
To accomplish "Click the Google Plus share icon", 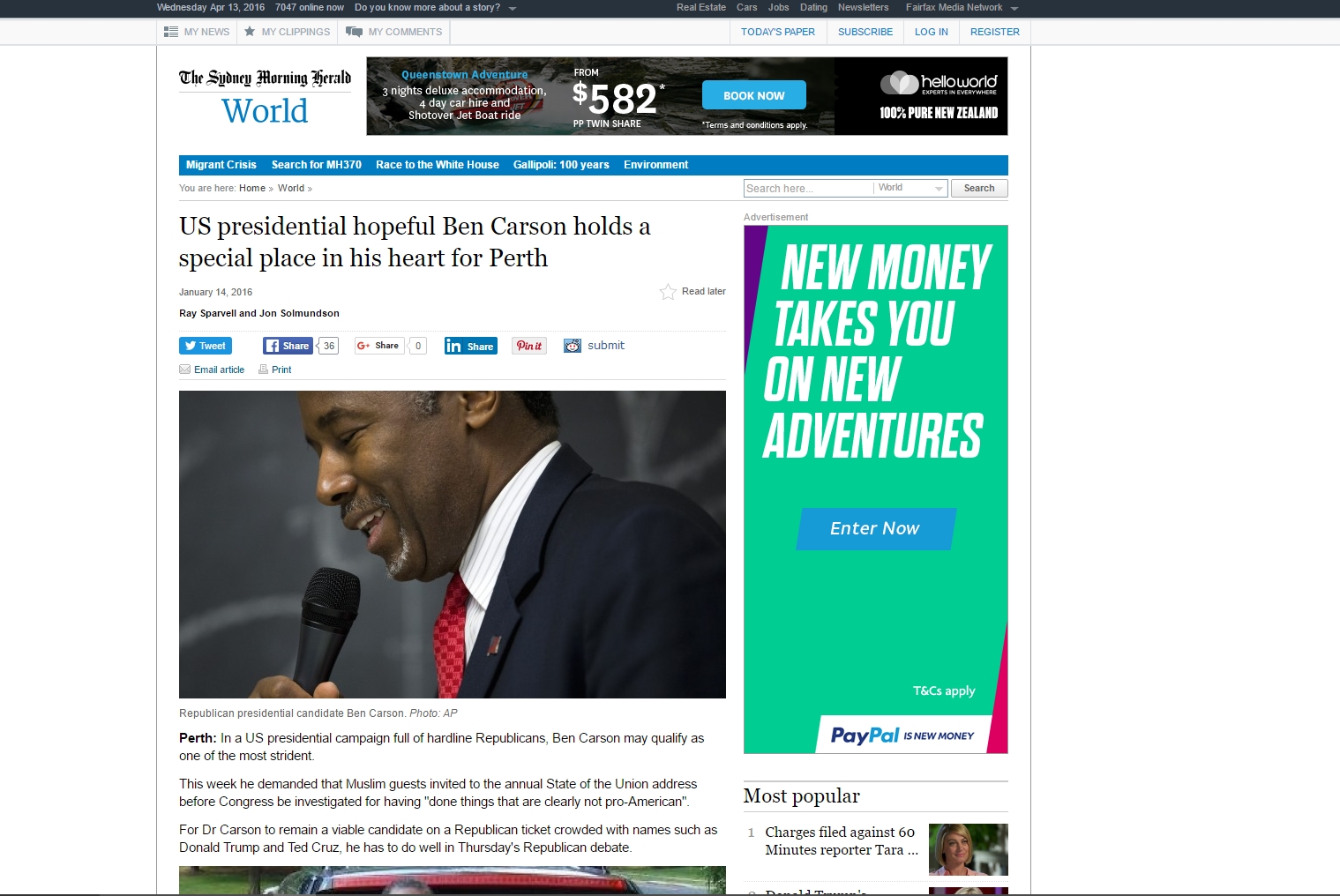I will click(x=378, y=346).
